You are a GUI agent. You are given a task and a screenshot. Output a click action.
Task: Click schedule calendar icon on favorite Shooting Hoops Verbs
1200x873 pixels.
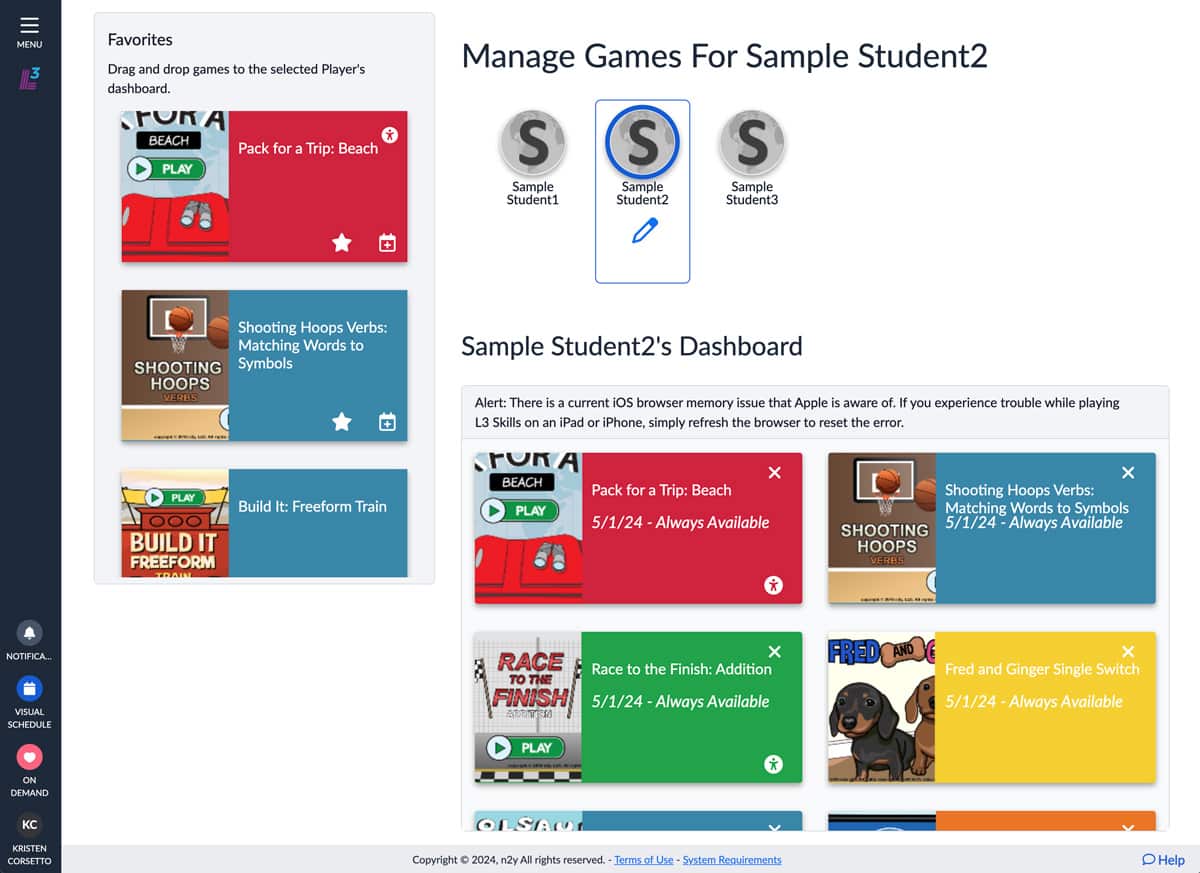(387, 422)
